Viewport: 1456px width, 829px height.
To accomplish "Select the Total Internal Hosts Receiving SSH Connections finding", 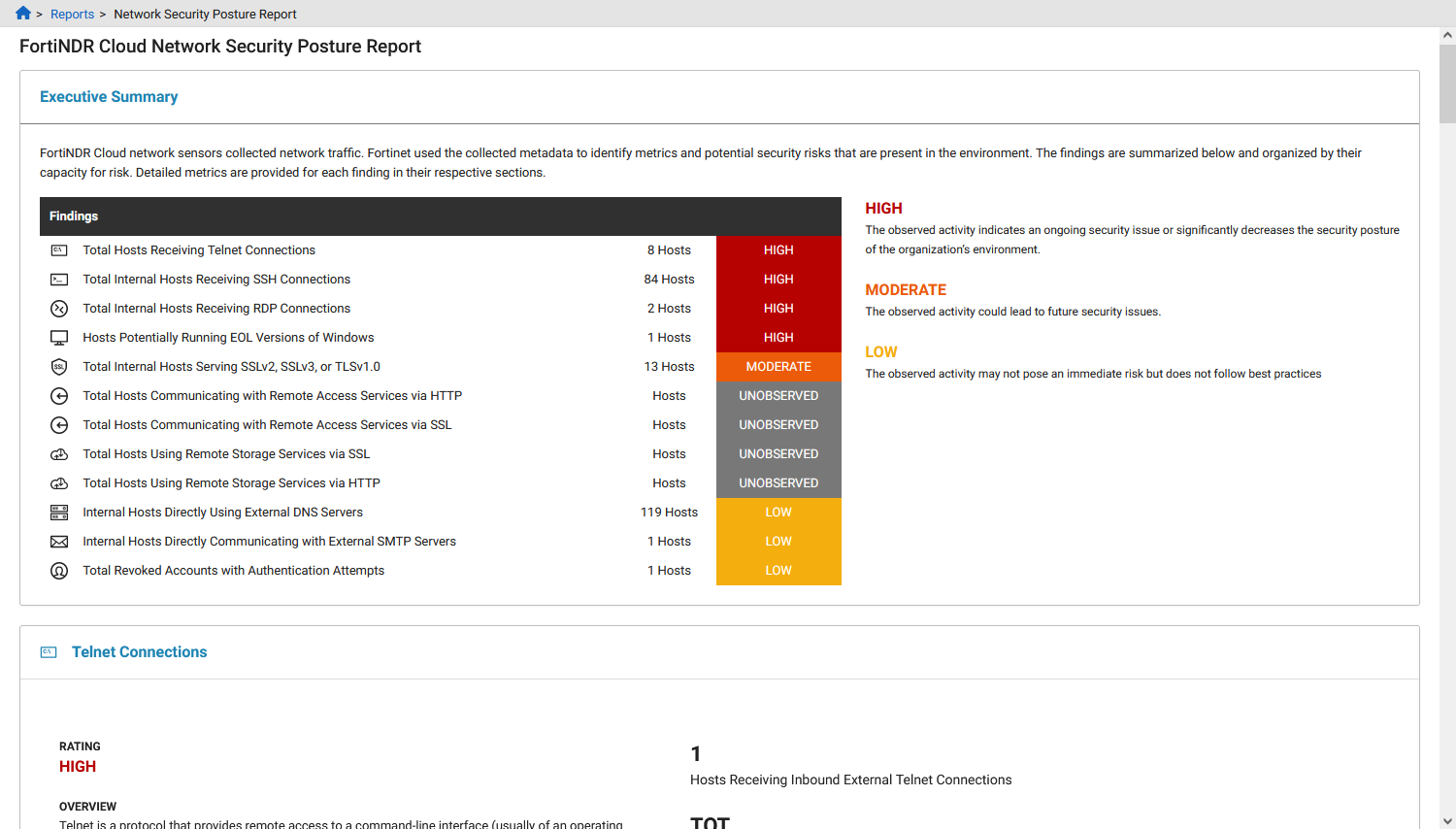I will coord(216,279).
